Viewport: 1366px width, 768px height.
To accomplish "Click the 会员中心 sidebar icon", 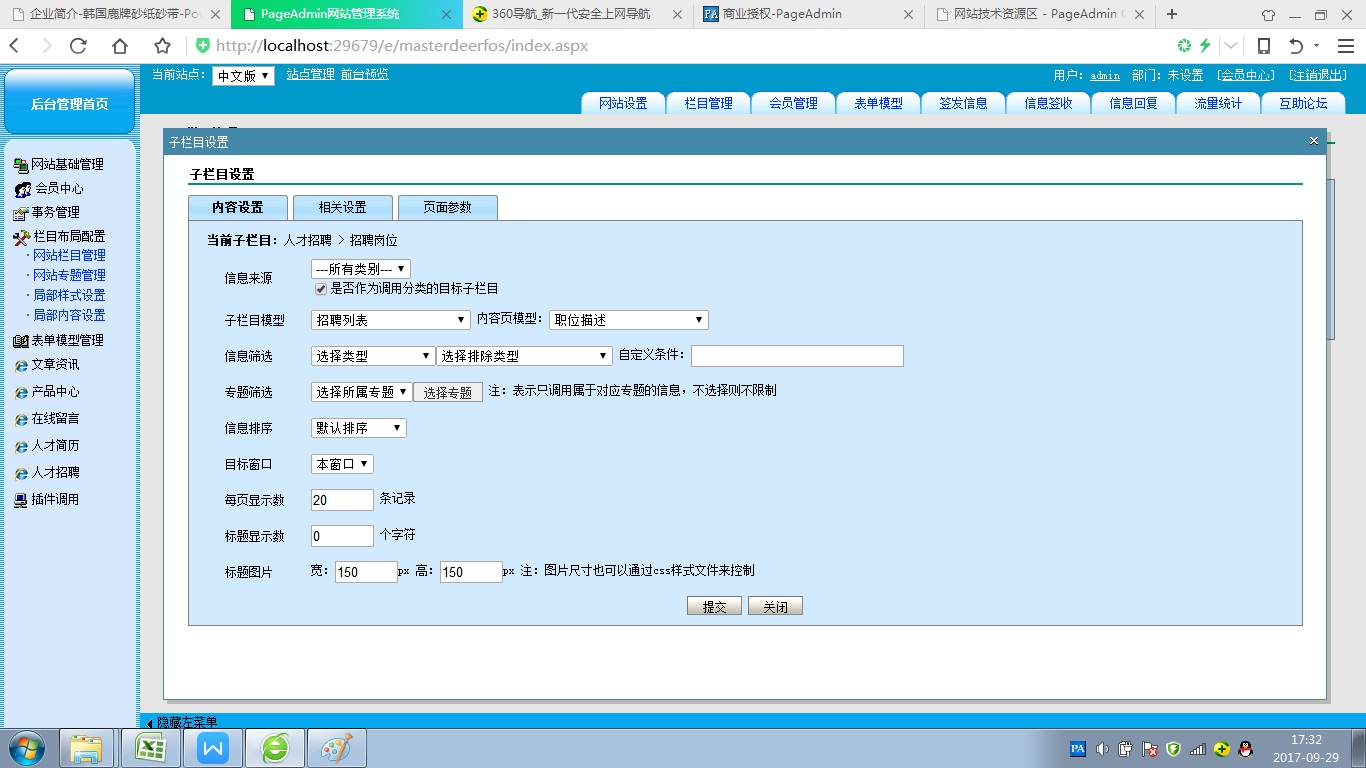I will 22,189.
